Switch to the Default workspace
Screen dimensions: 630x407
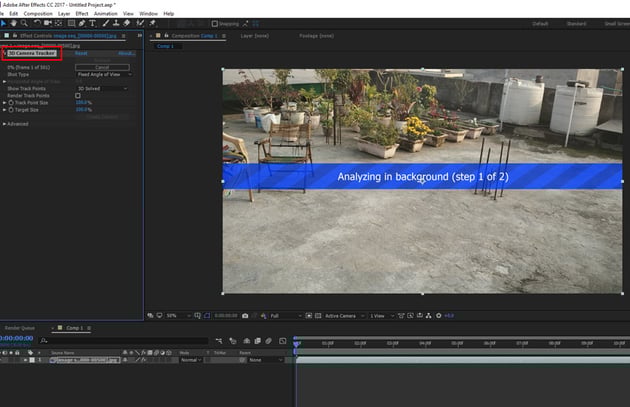pyautogui.click(x=540, y=24)
